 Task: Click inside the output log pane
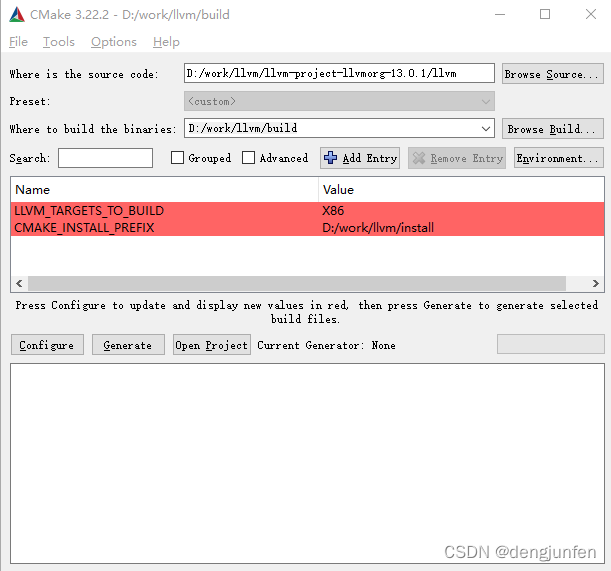(307, 463)
